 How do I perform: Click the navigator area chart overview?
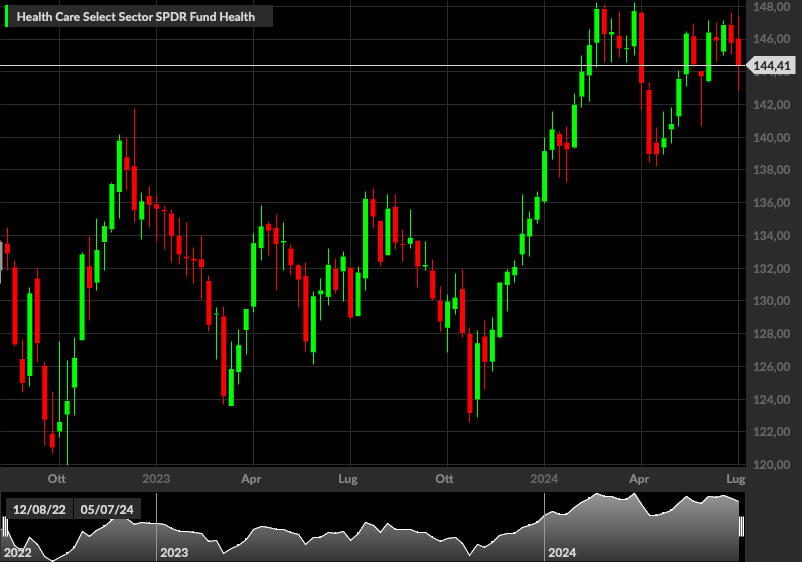373,527
